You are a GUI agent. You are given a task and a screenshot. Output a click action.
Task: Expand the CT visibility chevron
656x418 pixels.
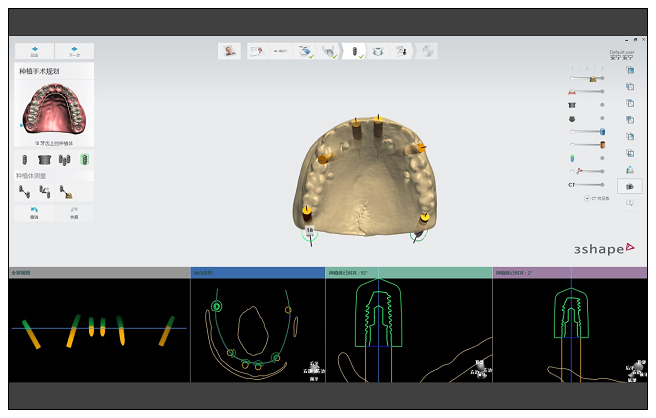(x=589, y=198)
